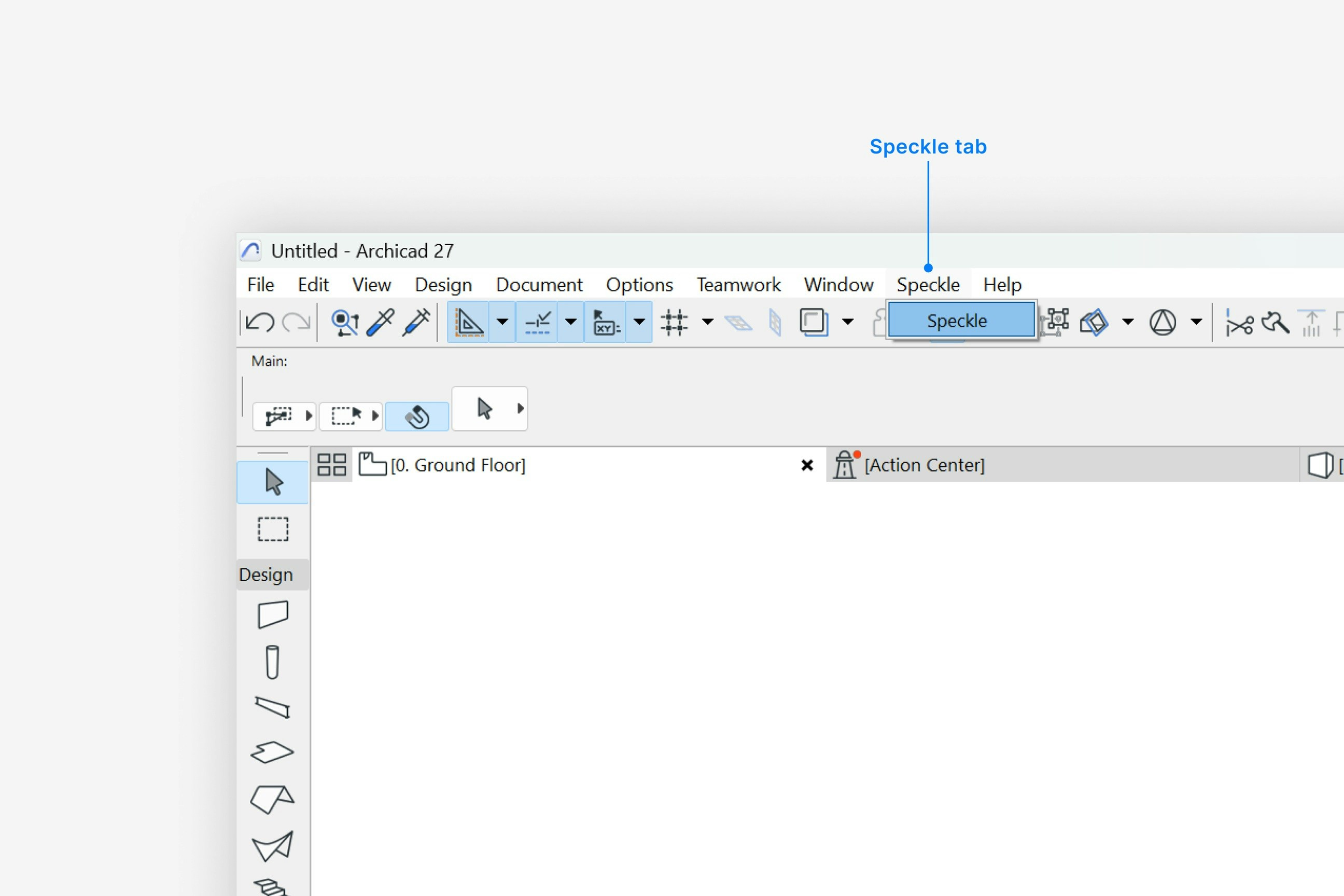Select the Wall tool in Design toolbox
This screenshot has width=1344, height=896.
[273, 615]
